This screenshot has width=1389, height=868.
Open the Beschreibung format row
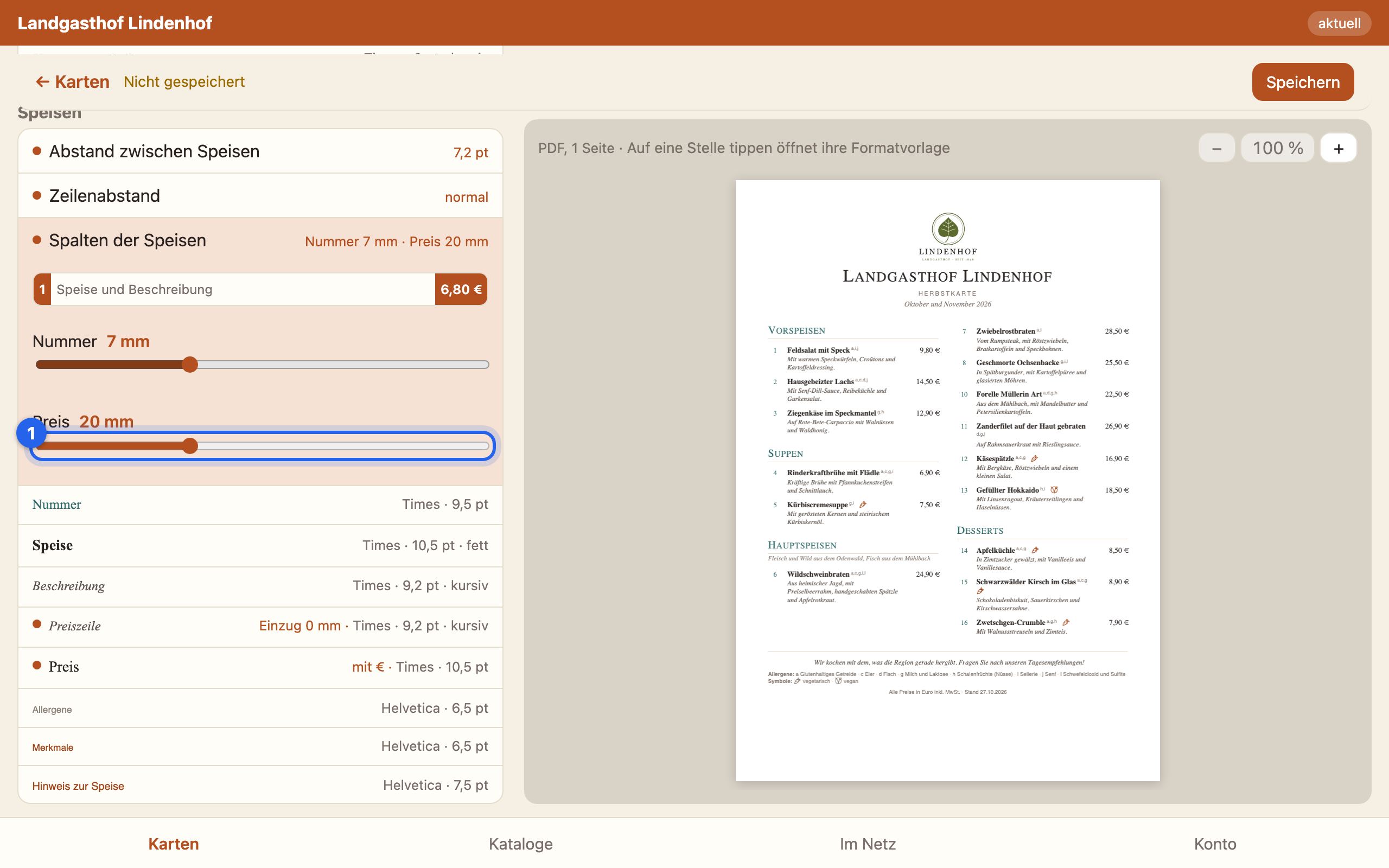(x=260, y=586)
